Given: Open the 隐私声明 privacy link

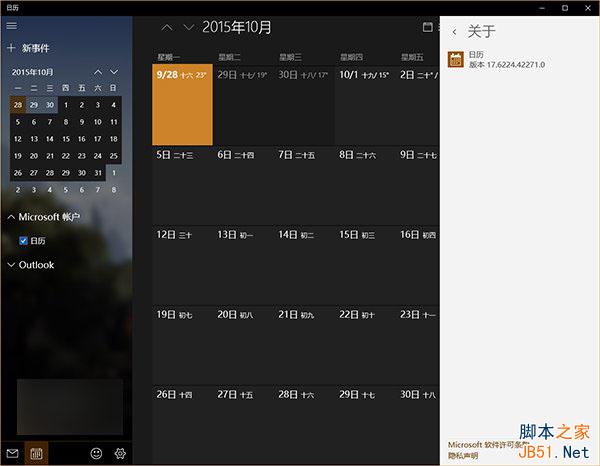Looking at the screenshot, I should [x=463, y=456].
